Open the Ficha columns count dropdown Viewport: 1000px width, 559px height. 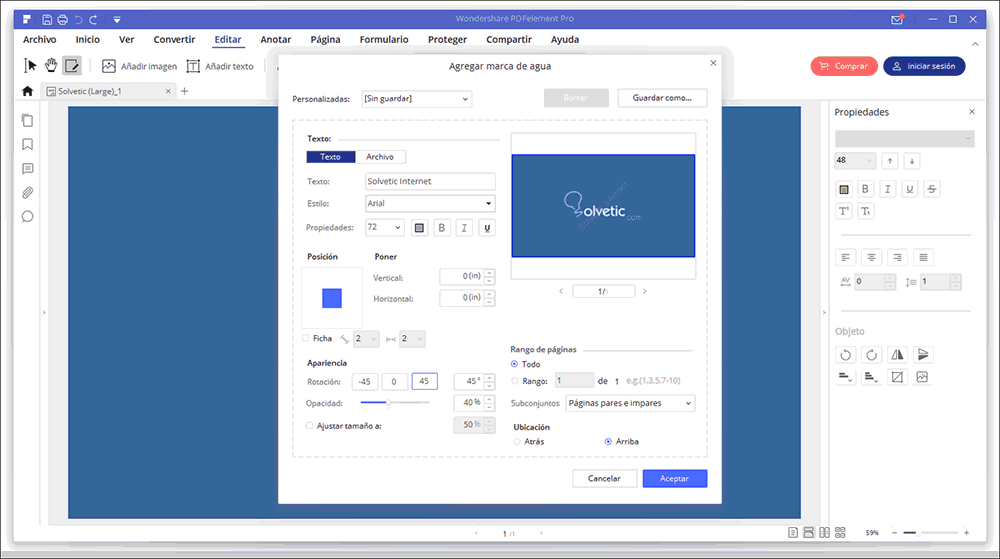pos(412,338)
